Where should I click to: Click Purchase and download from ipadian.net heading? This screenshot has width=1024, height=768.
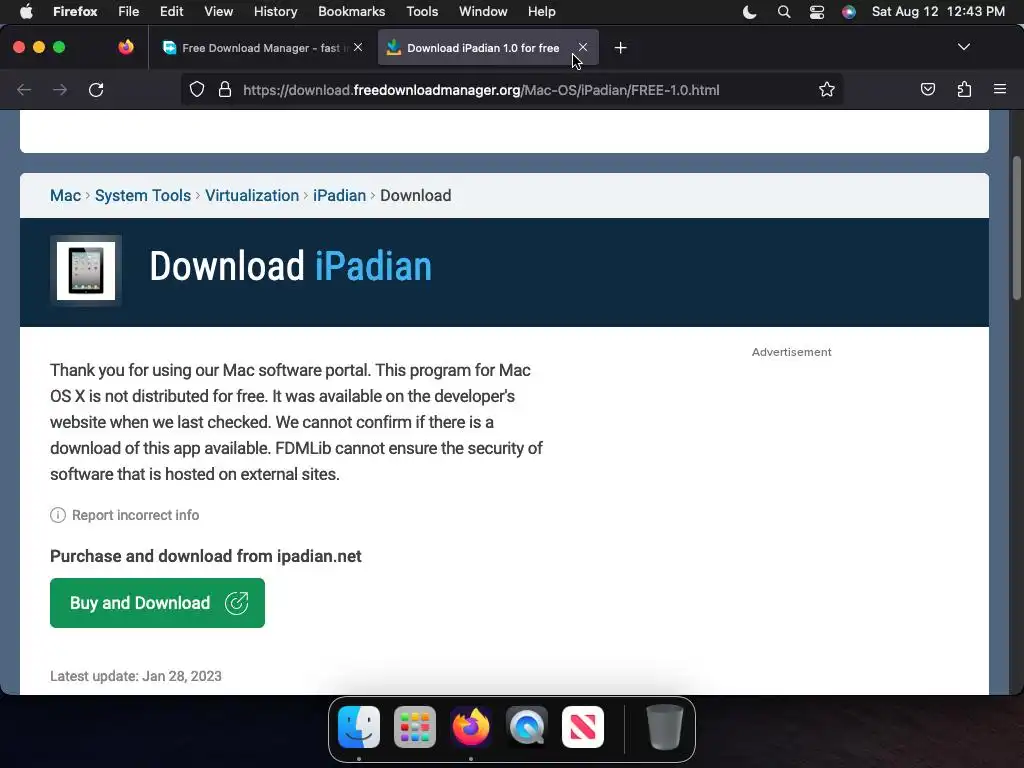pos(206,556)
